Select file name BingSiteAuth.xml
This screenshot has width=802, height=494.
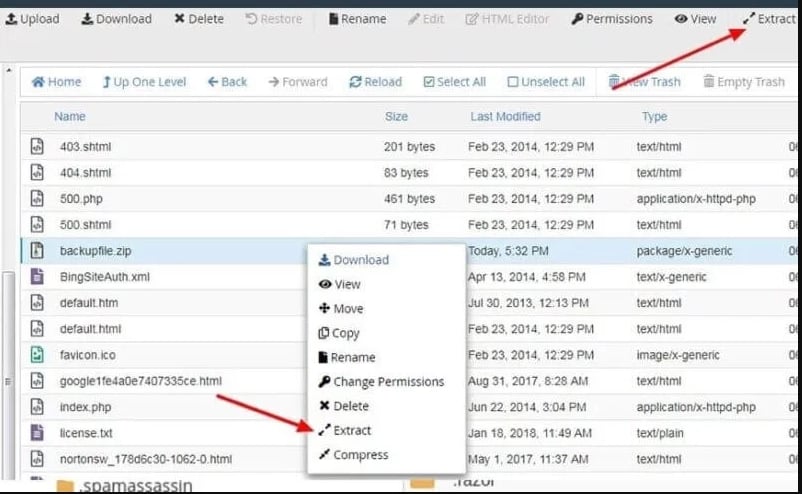click(x=105, y=277)
